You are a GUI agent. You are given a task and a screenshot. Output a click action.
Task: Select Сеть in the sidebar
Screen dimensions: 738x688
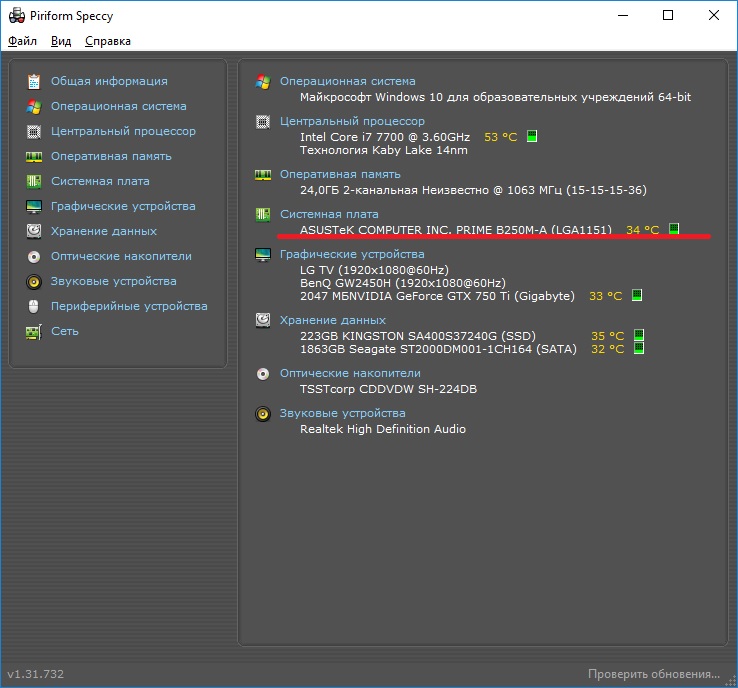(65, 331)
